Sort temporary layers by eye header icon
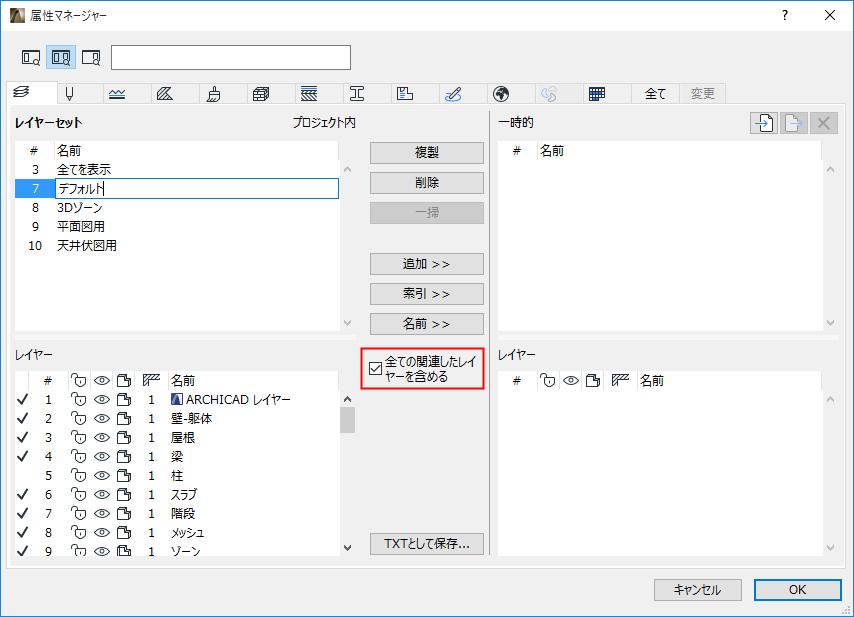Viewport: 854px width, 617px height. point(571,381)
